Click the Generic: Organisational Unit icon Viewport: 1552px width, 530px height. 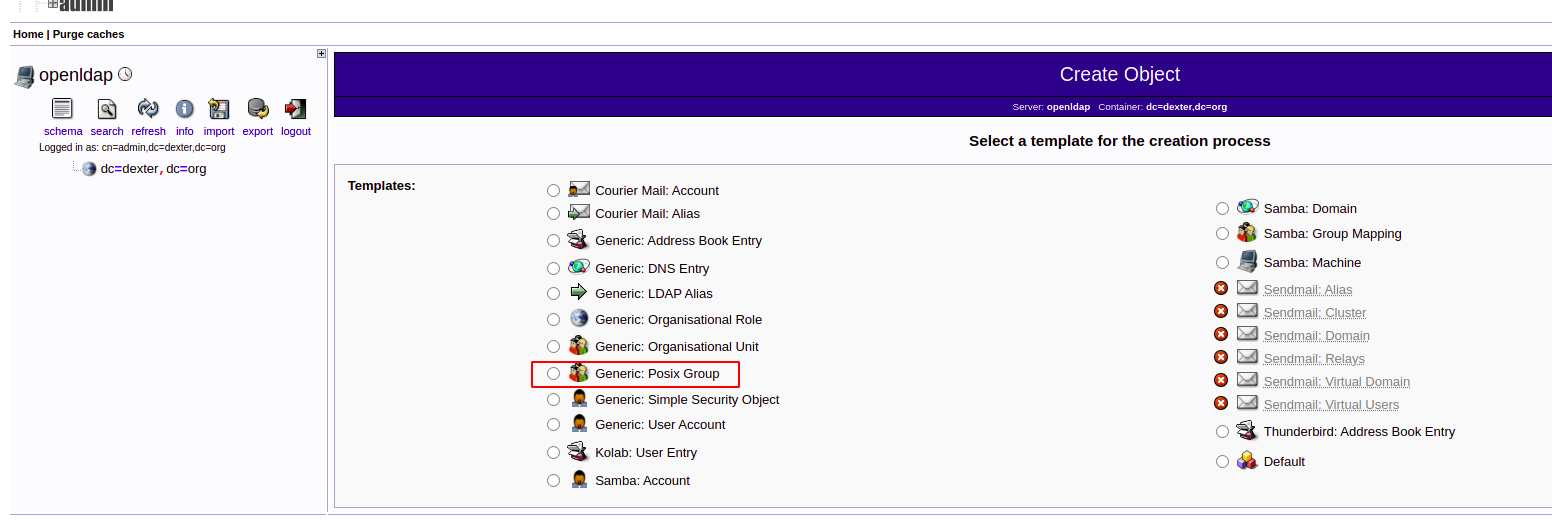[x=578, y=346]
